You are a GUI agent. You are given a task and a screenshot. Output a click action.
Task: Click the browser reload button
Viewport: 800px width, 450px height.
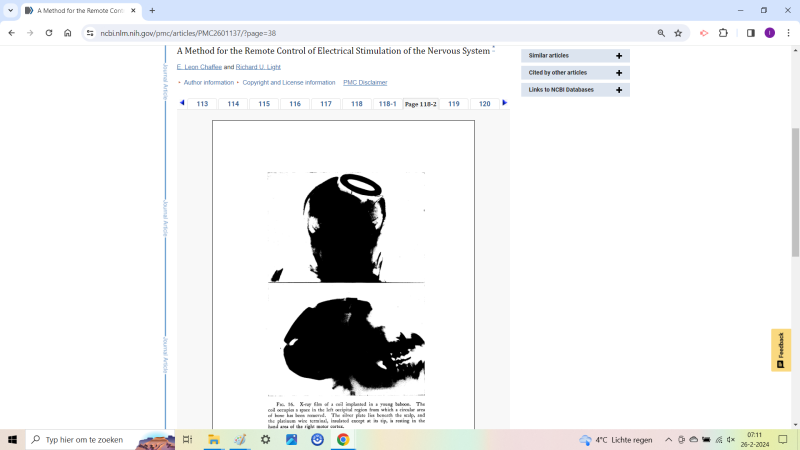(48, 33)
